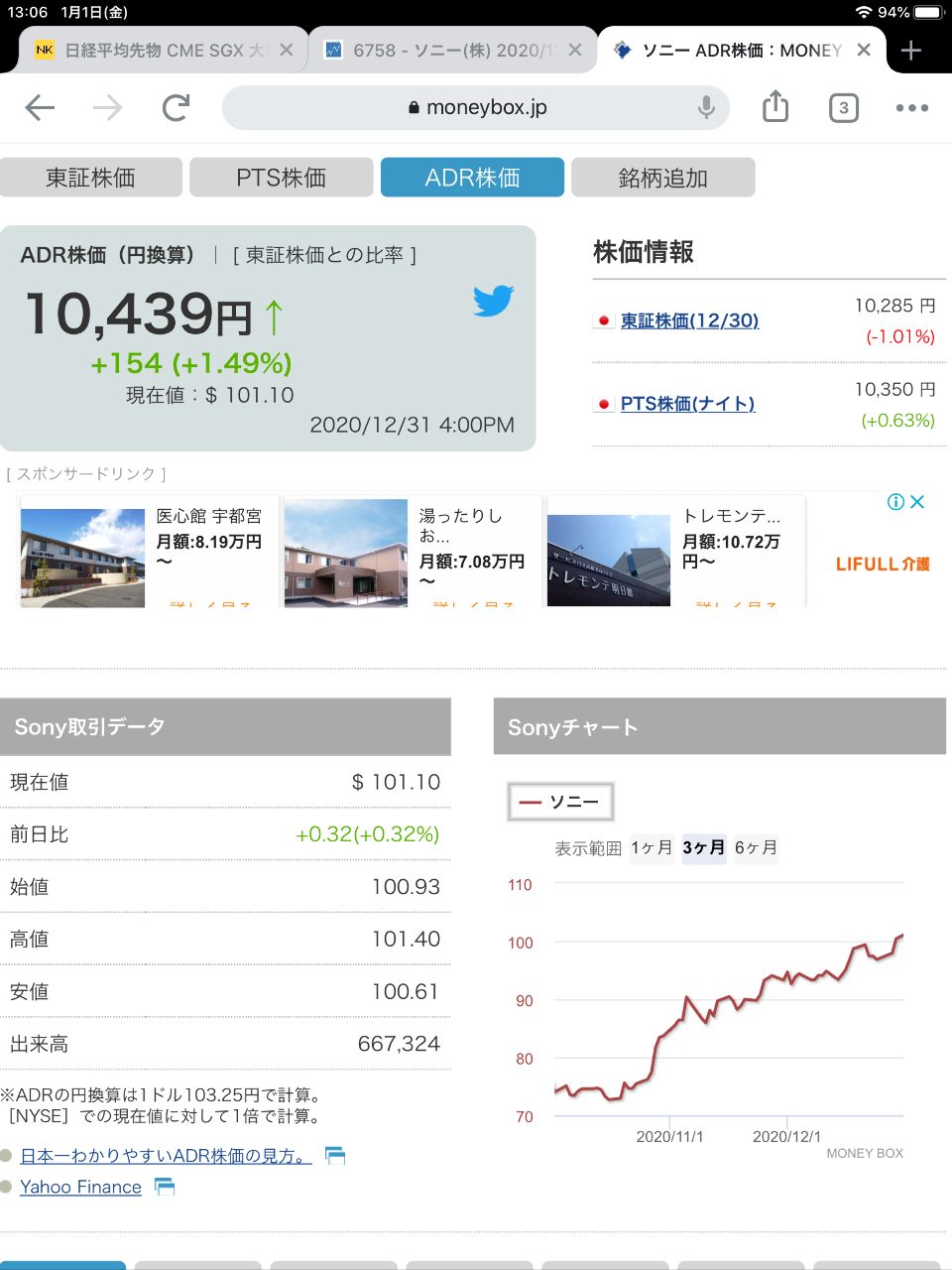Viewport: 952px width, 1270px height.
Task: Open the browser three-dot menu
Action: click(x=911, y=107)
